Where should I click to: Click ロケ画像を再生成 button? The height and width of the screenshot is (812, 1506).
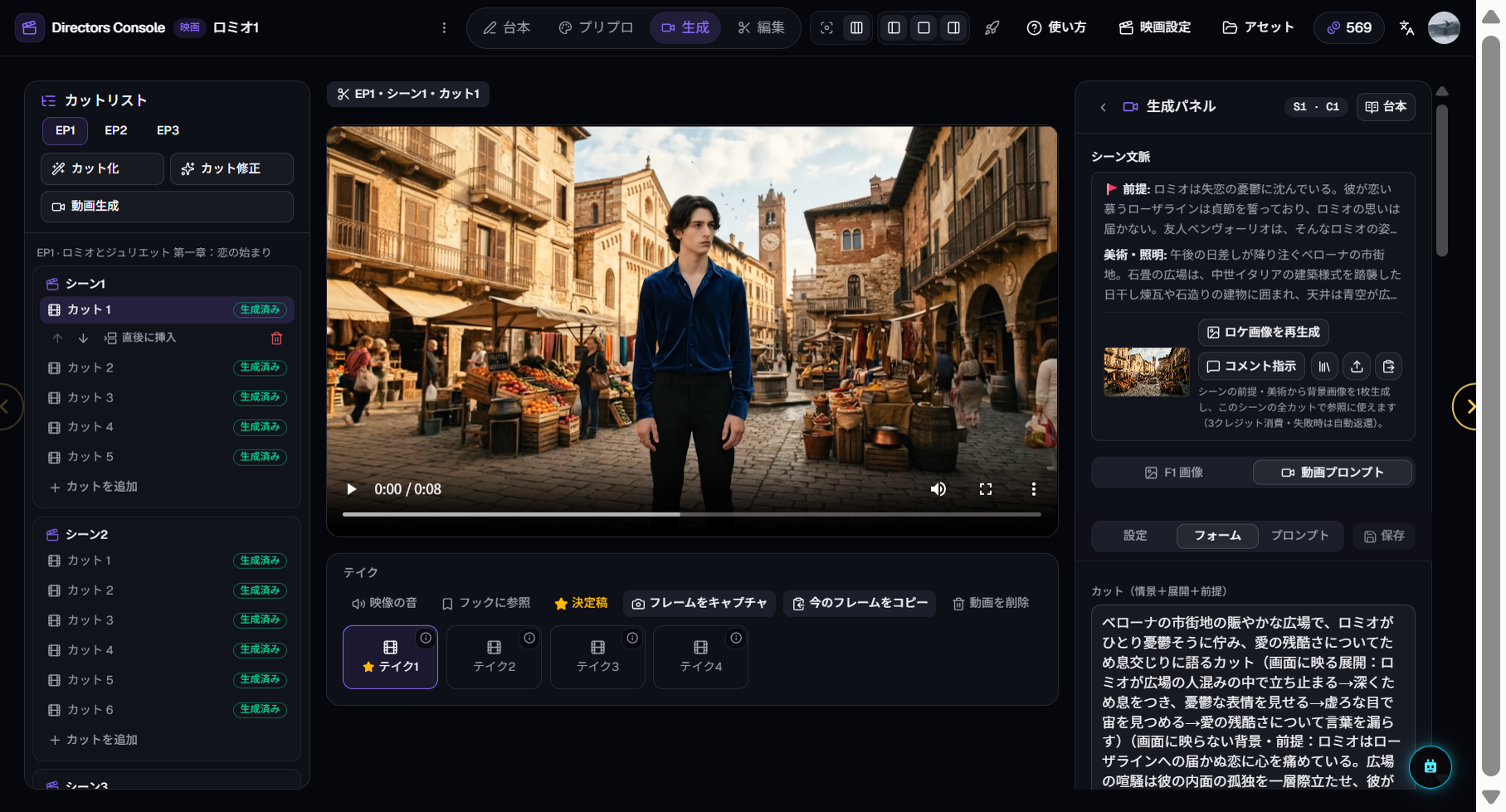pos(1264,332)
